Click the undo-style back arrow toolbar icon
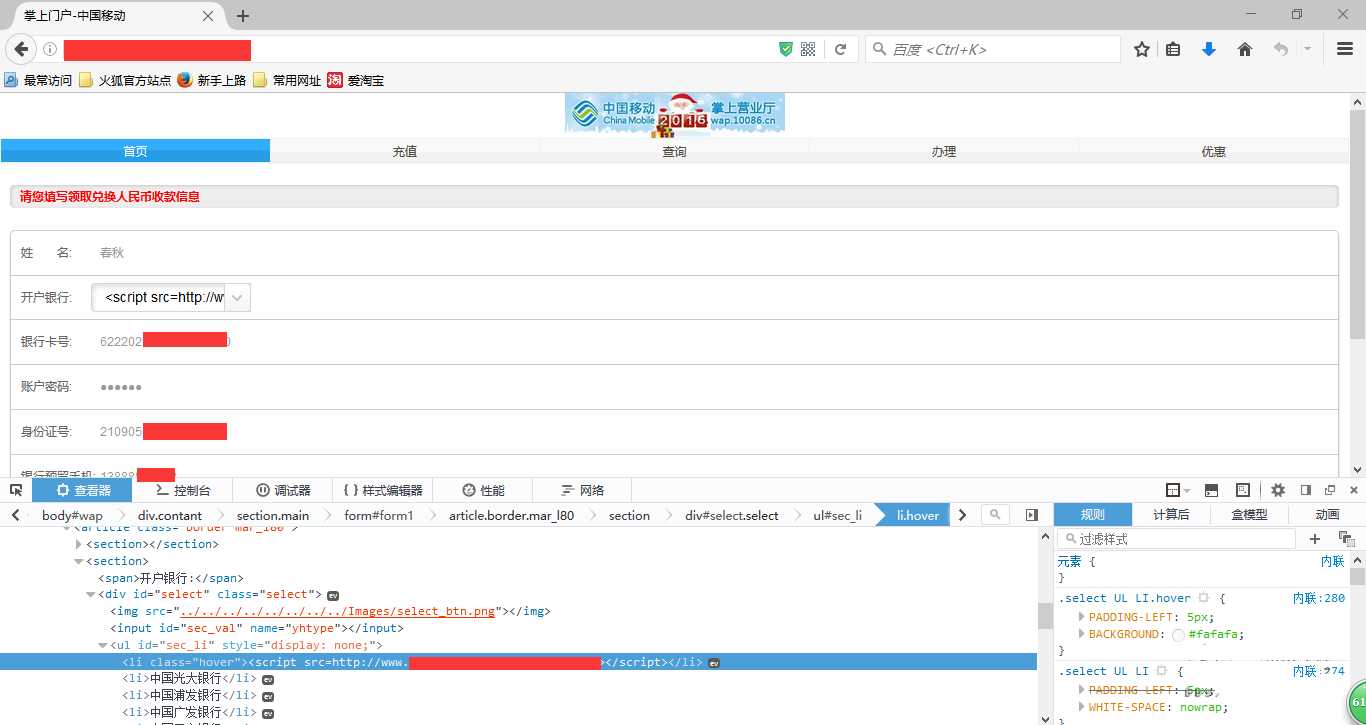 1280,49
